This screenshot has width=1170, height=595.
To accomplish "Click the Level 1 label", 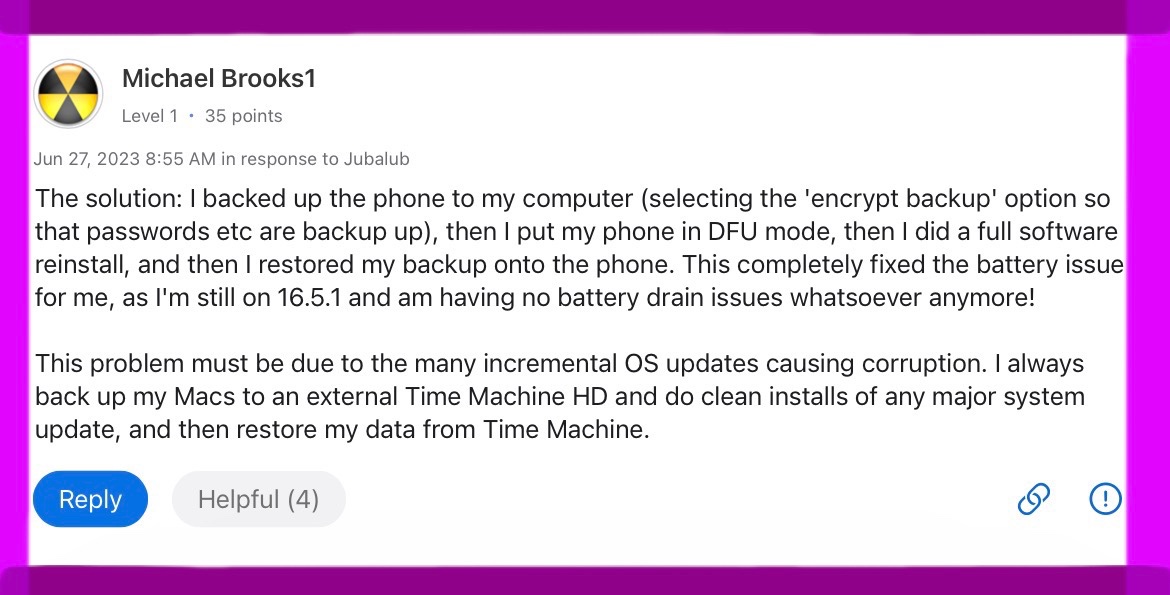I will pyautogui.click(x=150, y=116).
